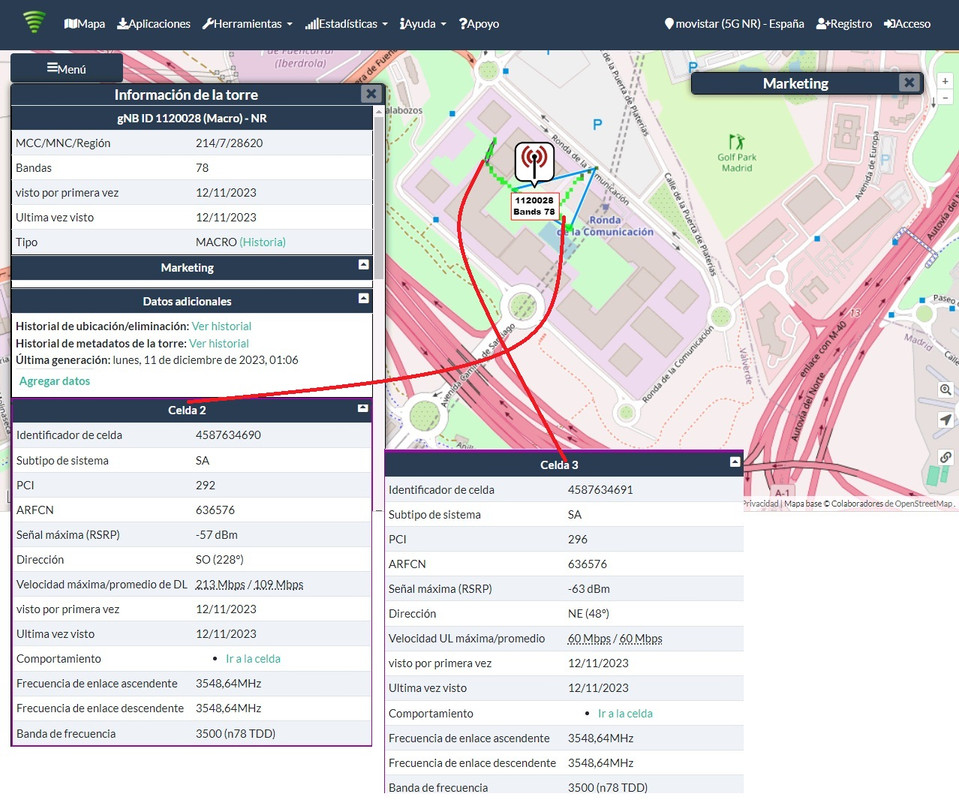This screenshot has width=959, height=800.
Task: Click the MCC/MNC/Región value 214/7/28620
Action: [x=229, y=143]
